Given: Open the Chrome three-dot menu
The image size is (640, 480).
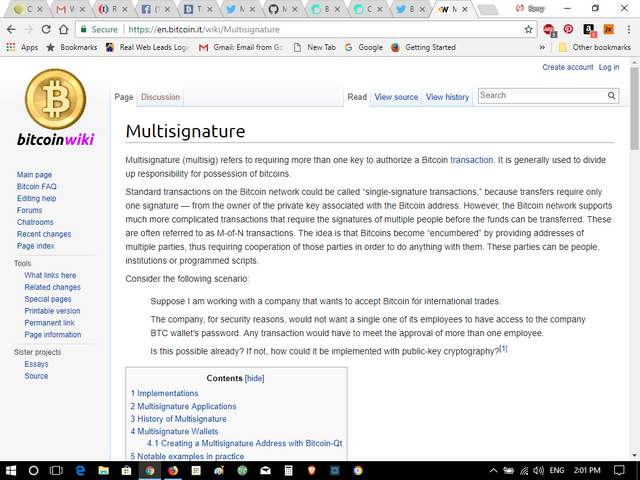Looking at the screenshot, I should click(x=629, y=29).
